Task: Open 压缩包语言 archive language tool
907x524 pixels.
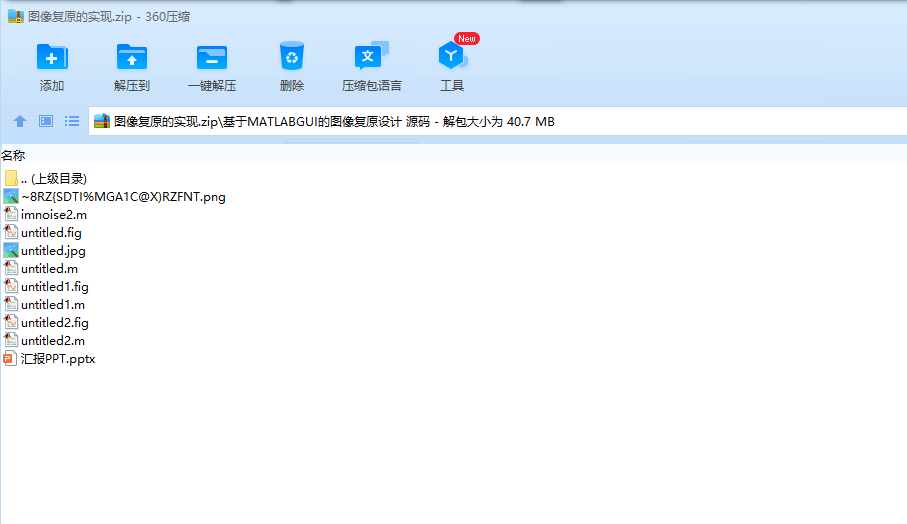Action: (371, 56)
